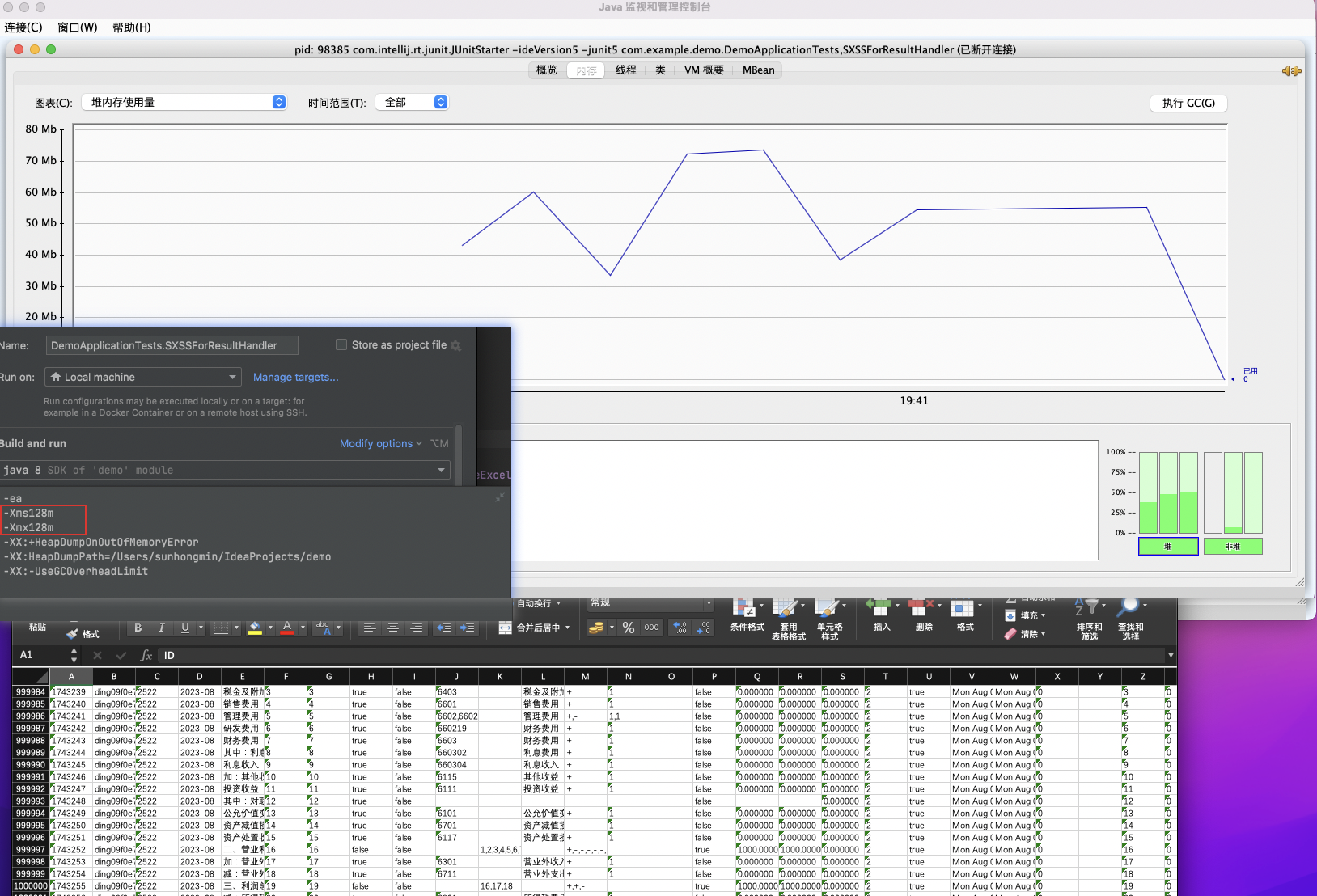Switch to the 线程 tab
1317x896 pixels.
[x=626, y=70]
